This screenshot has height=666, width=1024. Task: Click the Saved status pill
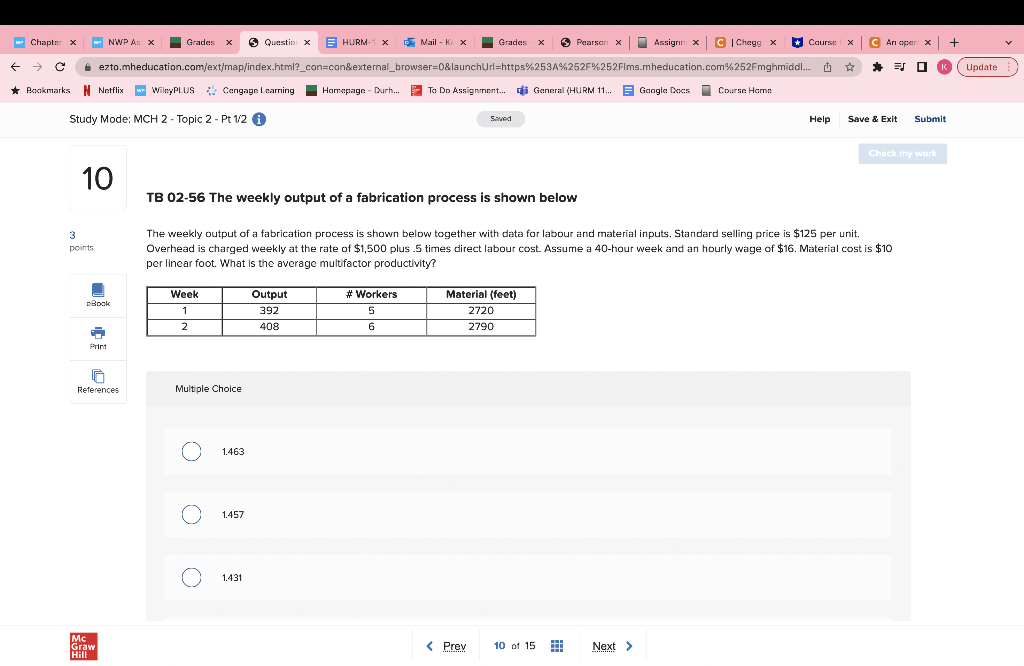click(500, 119)
